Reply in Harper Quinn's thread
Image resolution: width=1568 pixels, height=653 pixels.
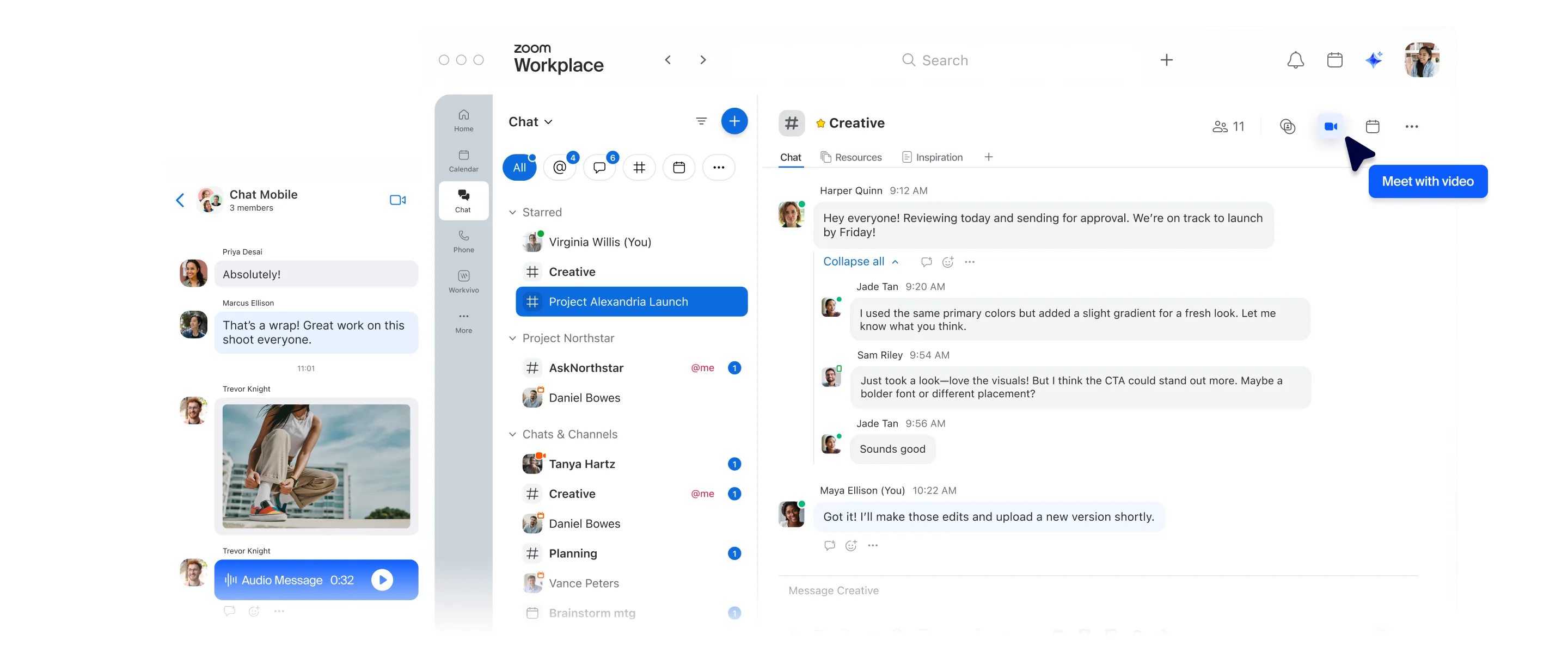[926, 262]
